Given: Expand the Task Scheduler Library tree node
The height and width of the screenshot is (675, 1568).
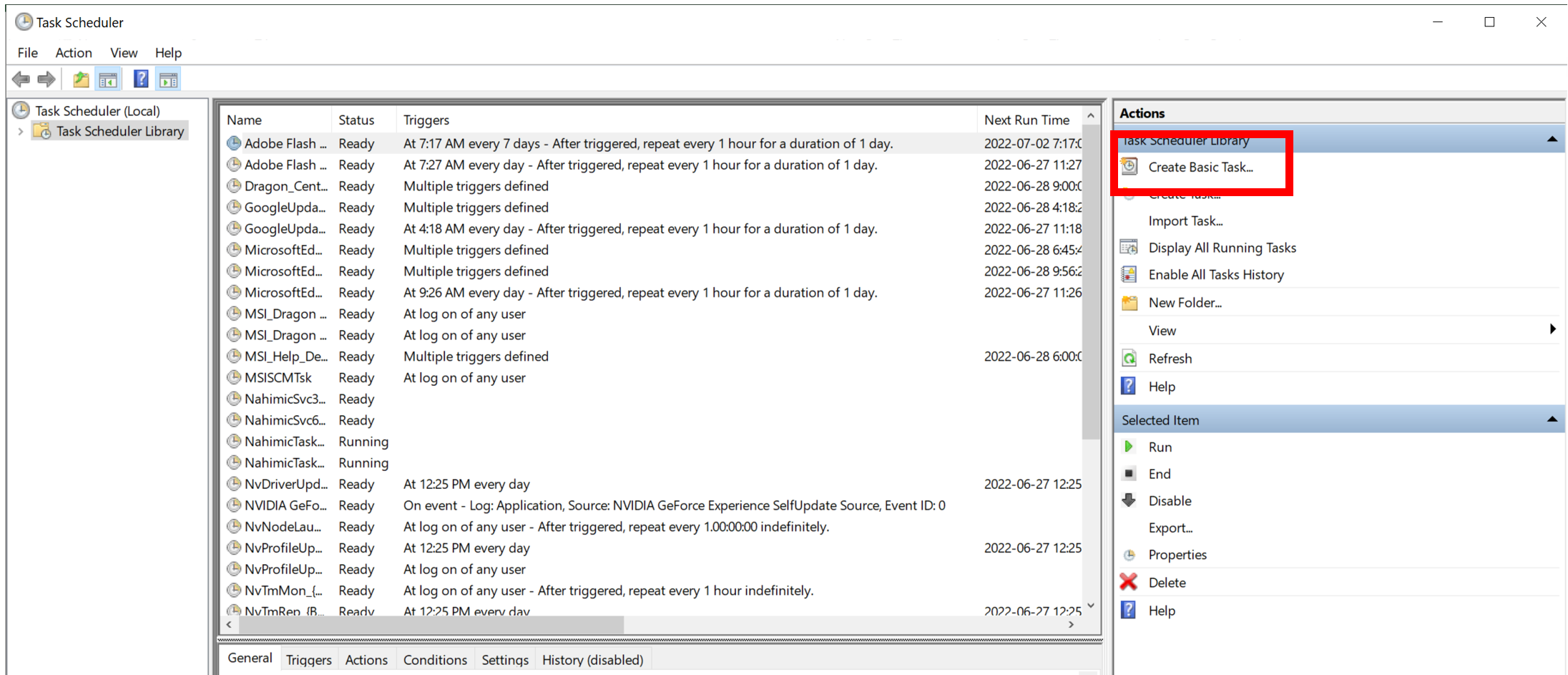Looking at the screenshot, I should 21,132.
